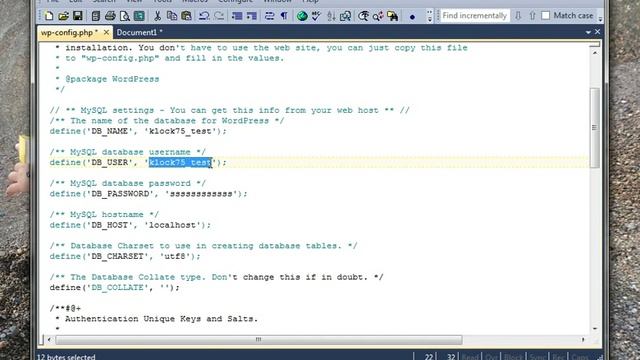Click the magnifier-with-documents icon after sort
The height and width of the screenshot is (360, 640).
coord(345,16)
